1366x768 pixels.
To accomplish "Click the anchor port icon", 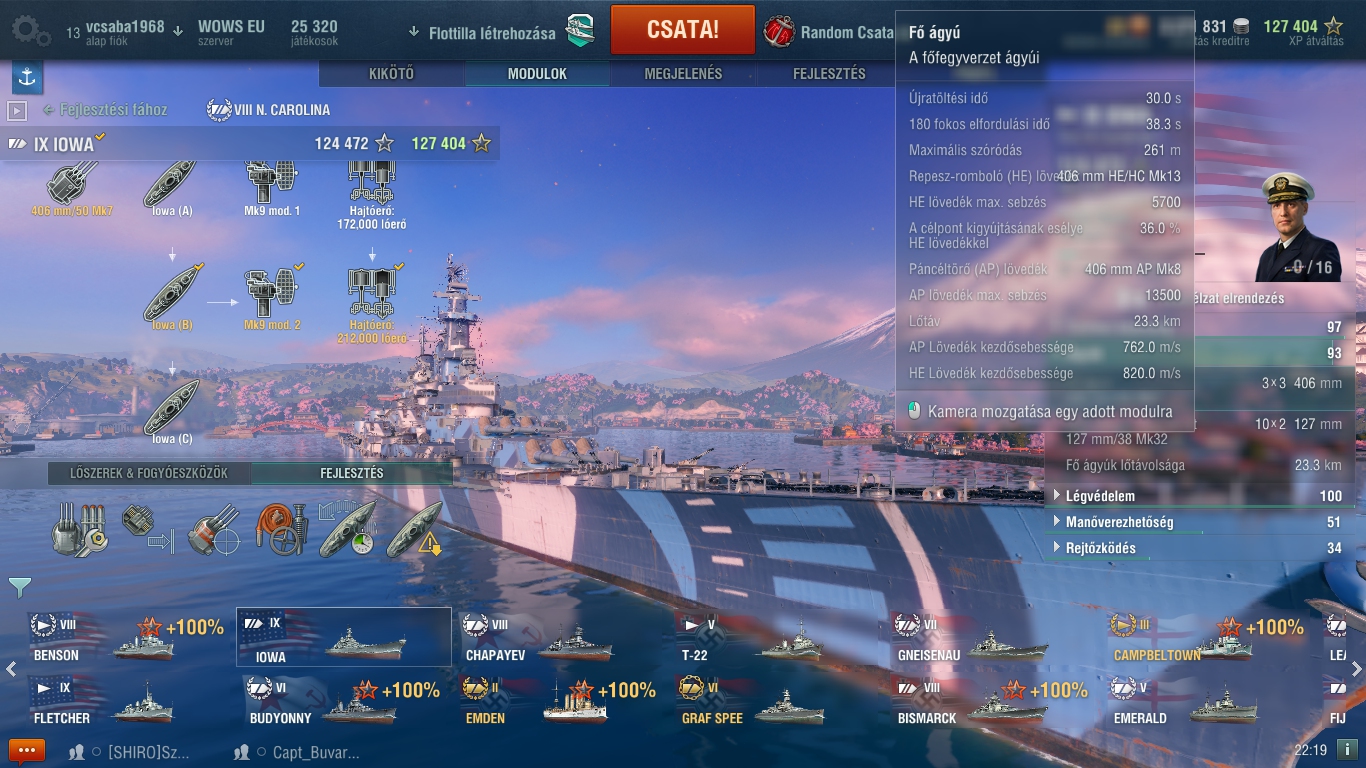I will pos(27,77).
